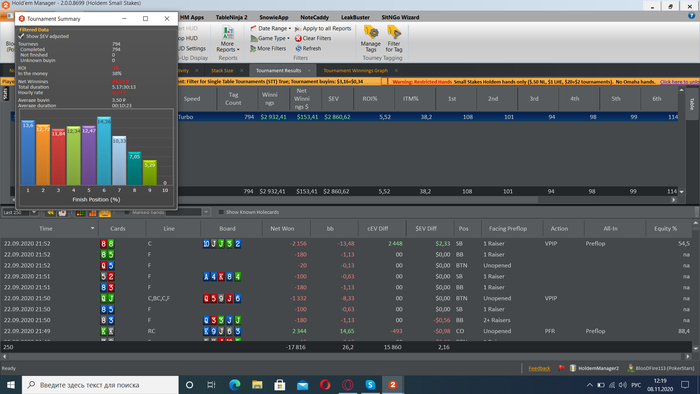The height and width of the screenshot is (394, 700).
Task: Open the Marked hands combo box
Action: 188,212
